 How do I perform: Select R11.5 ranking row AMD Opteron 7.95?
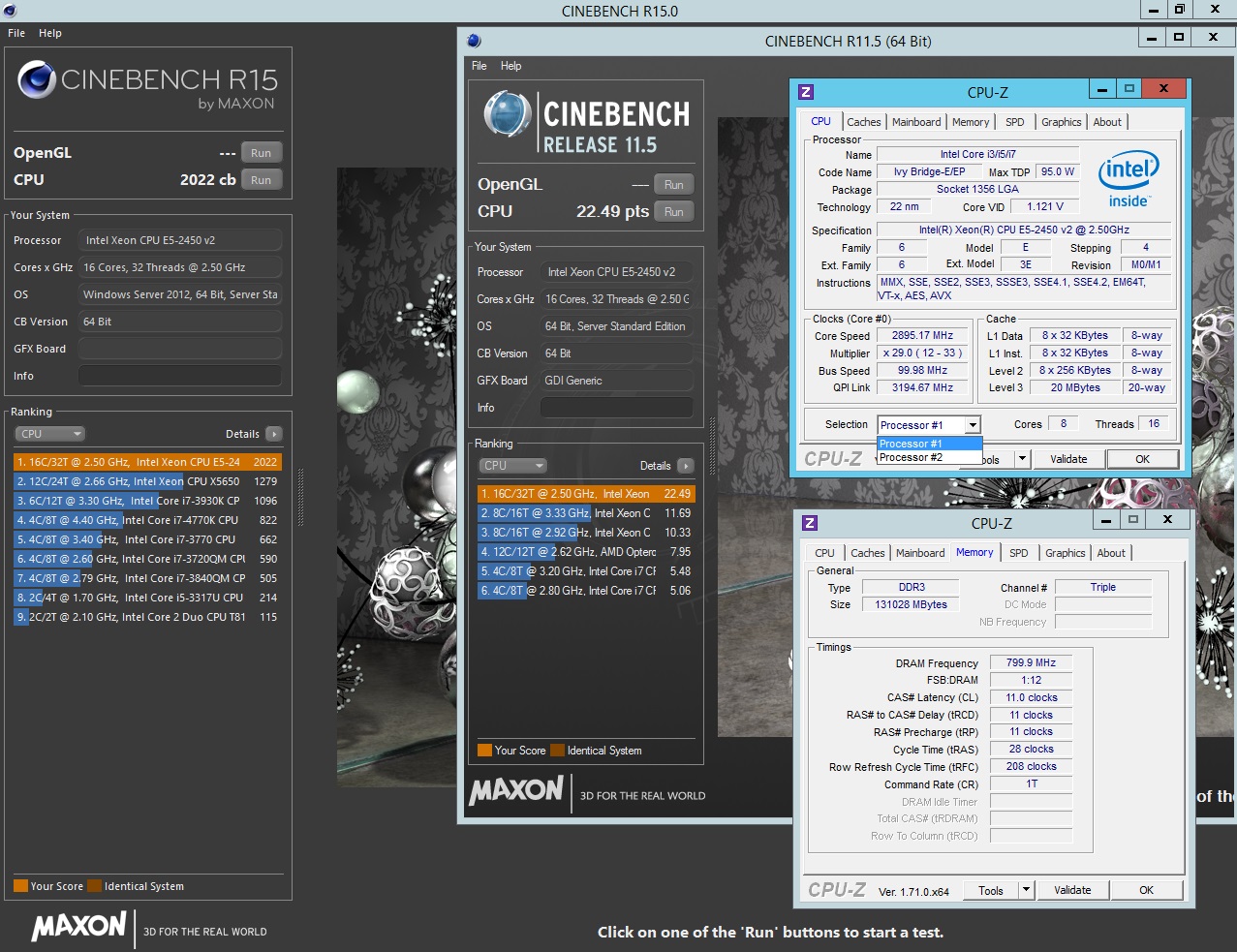pos(586,552)
